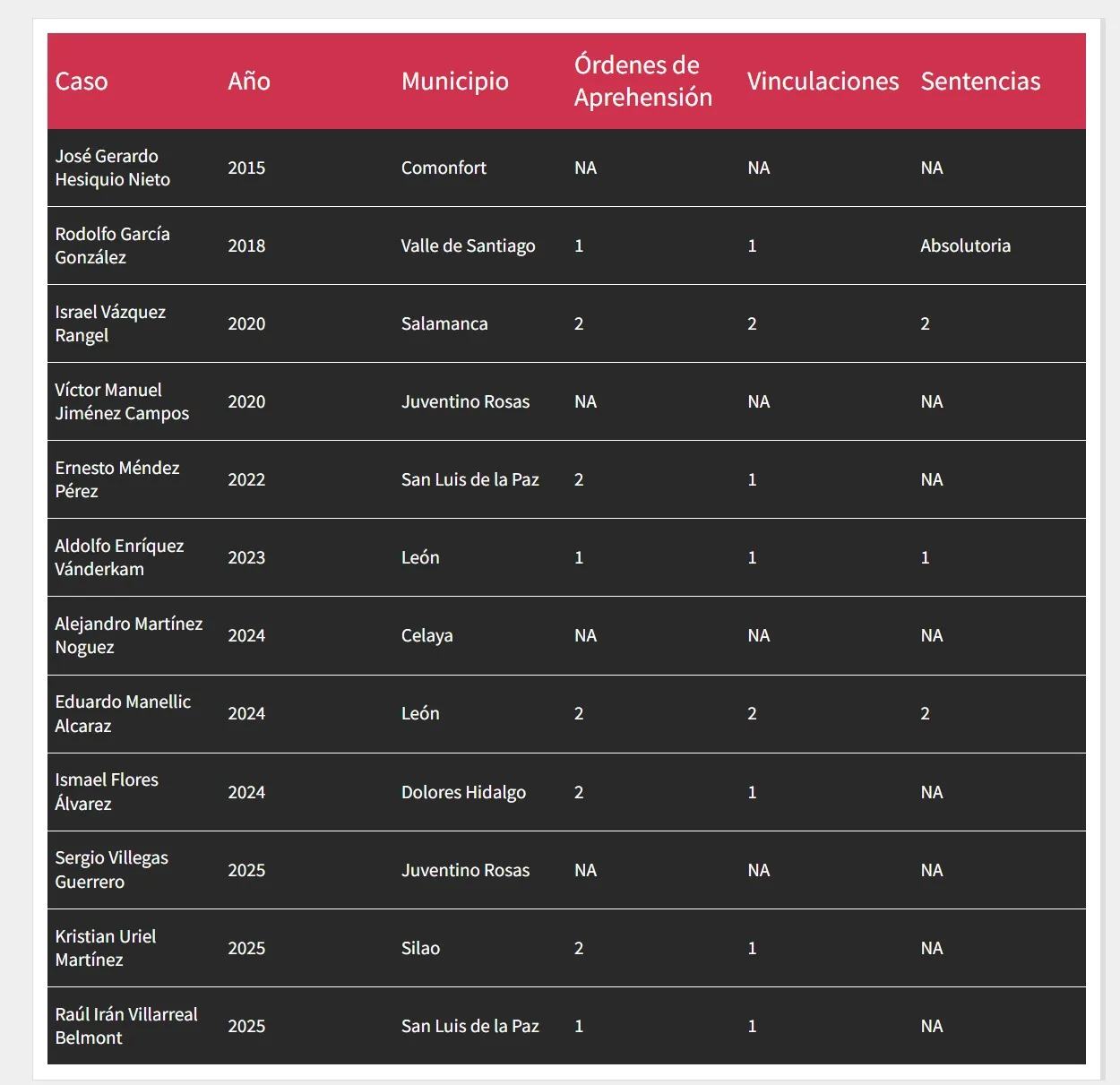The height and width of the screenshot is (1085, 1120).
Task: Select Víctor Manuel Jiménez Campos row
Action: pyautogui.click(x=566, y=401)
